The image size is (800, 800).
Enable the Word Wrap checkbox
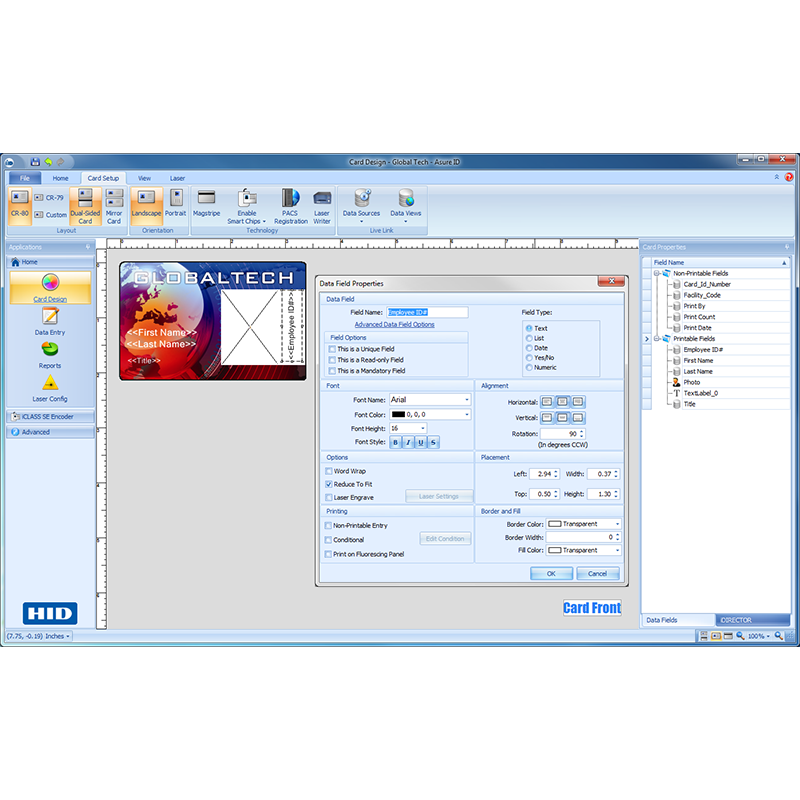pyautogui.click(x=330, y=470)
